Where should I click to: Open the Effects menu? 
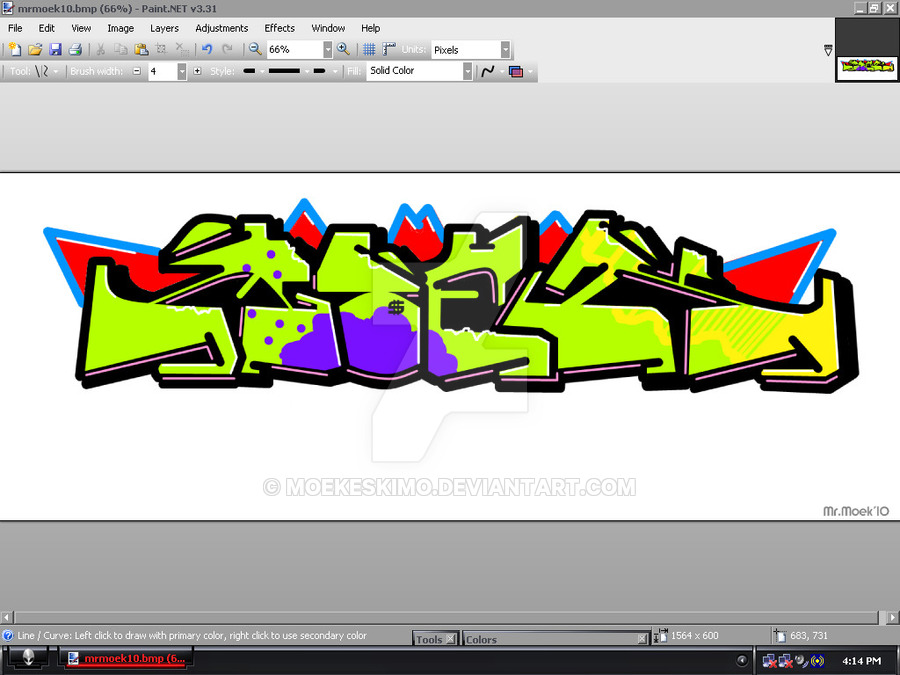point(280,28)
